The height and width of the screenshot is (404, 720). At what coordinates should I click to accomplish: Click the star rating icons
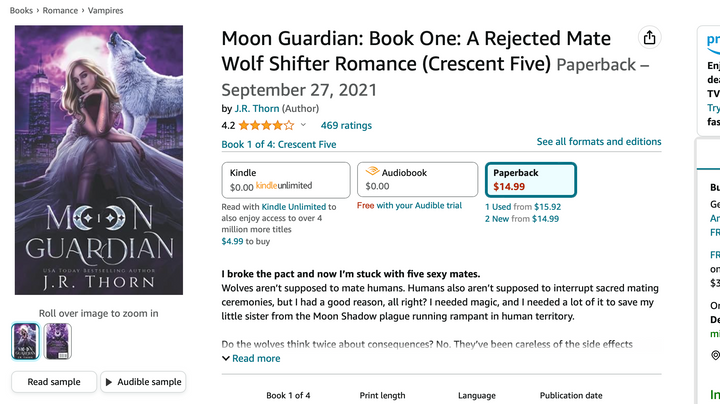(266, 126)
